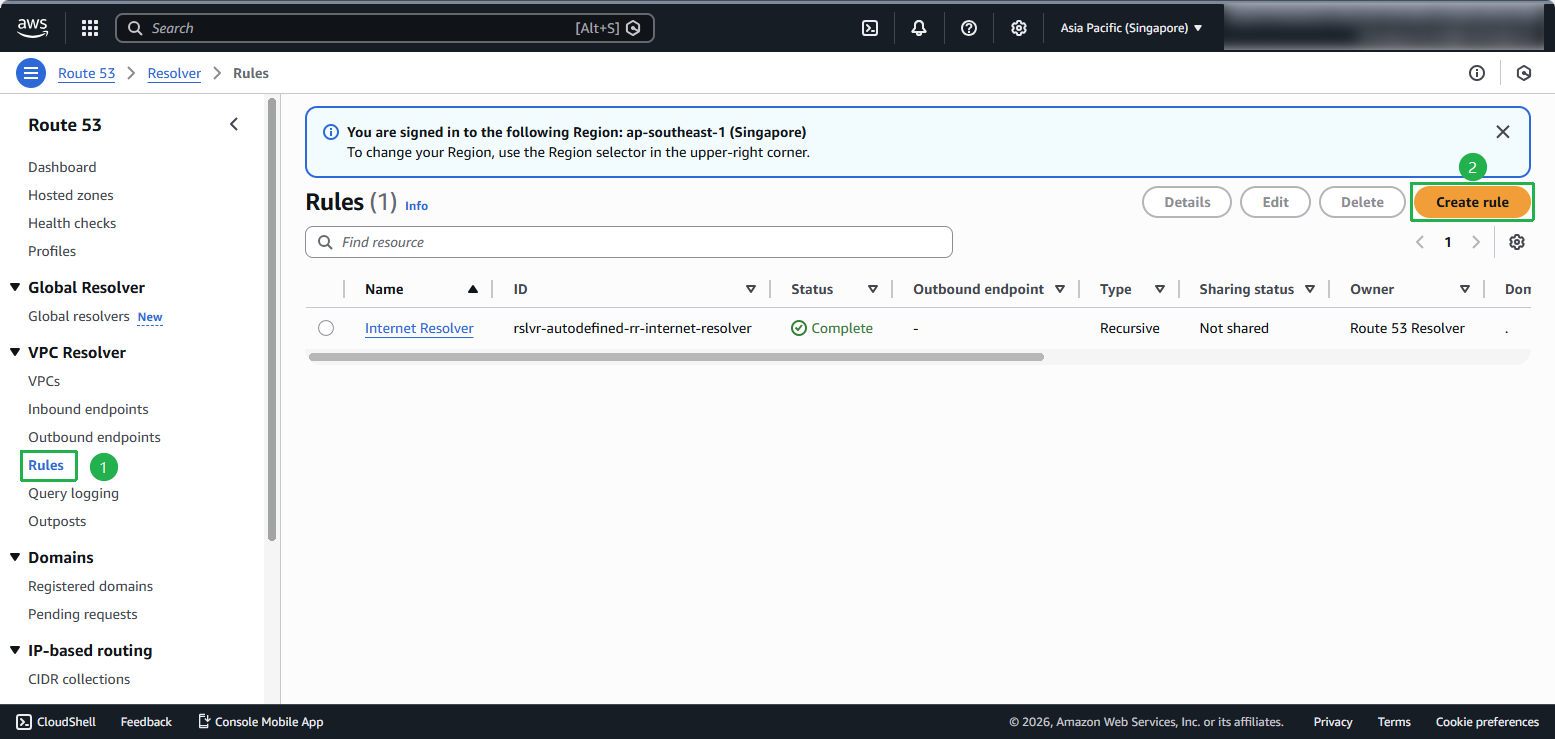Collapse the Global Resolver section
The image size is (1555, 739).
click(x=15, y=287)
